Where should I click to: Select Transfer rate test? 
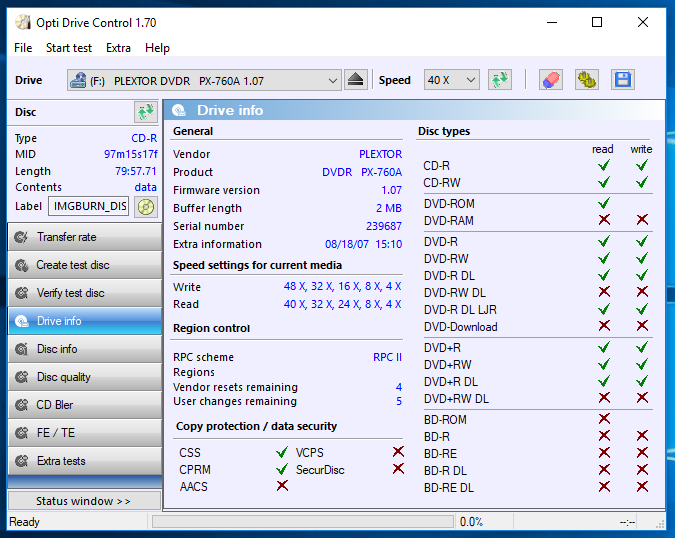point(85,237)
